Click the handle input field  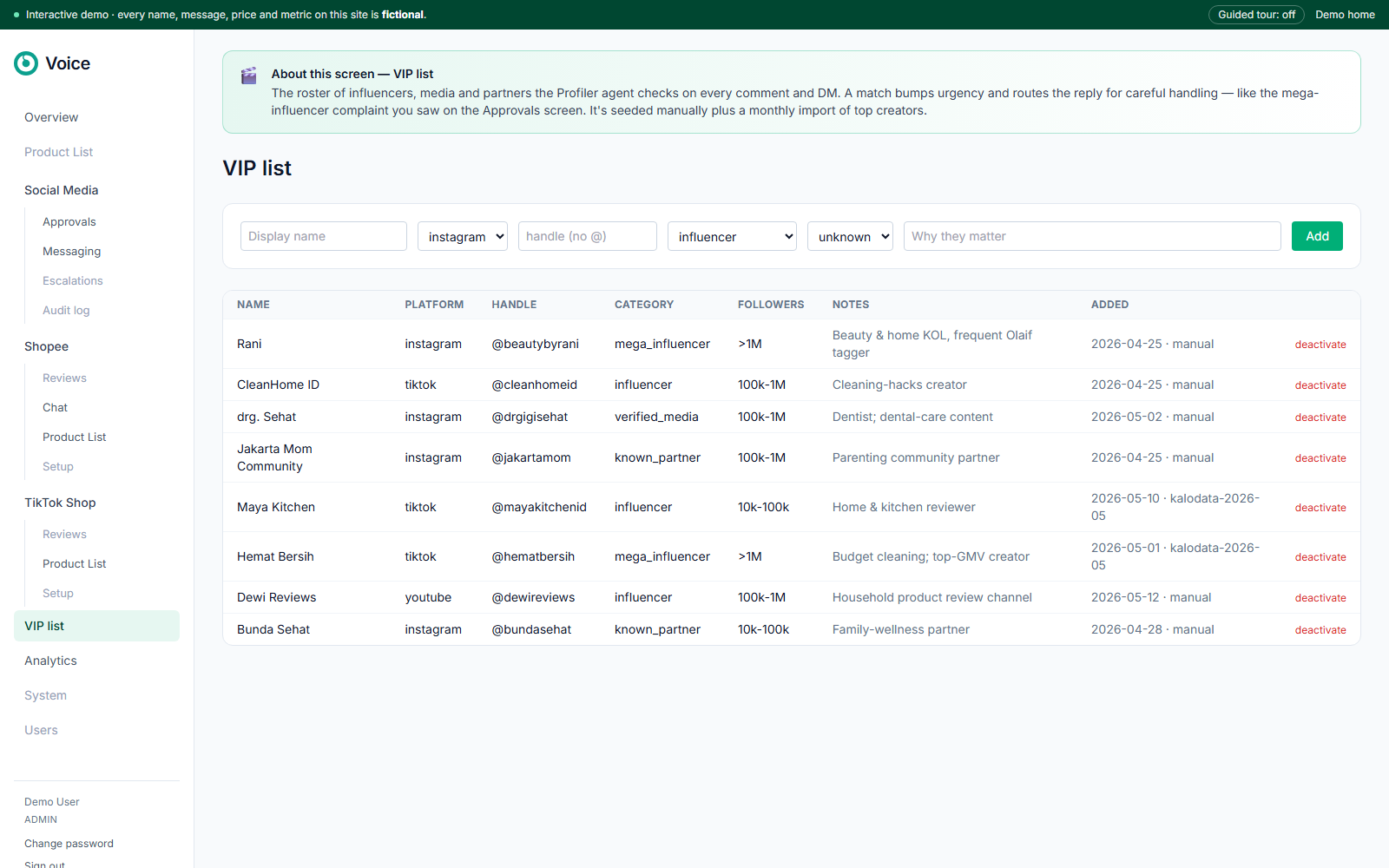click(588, 236)
